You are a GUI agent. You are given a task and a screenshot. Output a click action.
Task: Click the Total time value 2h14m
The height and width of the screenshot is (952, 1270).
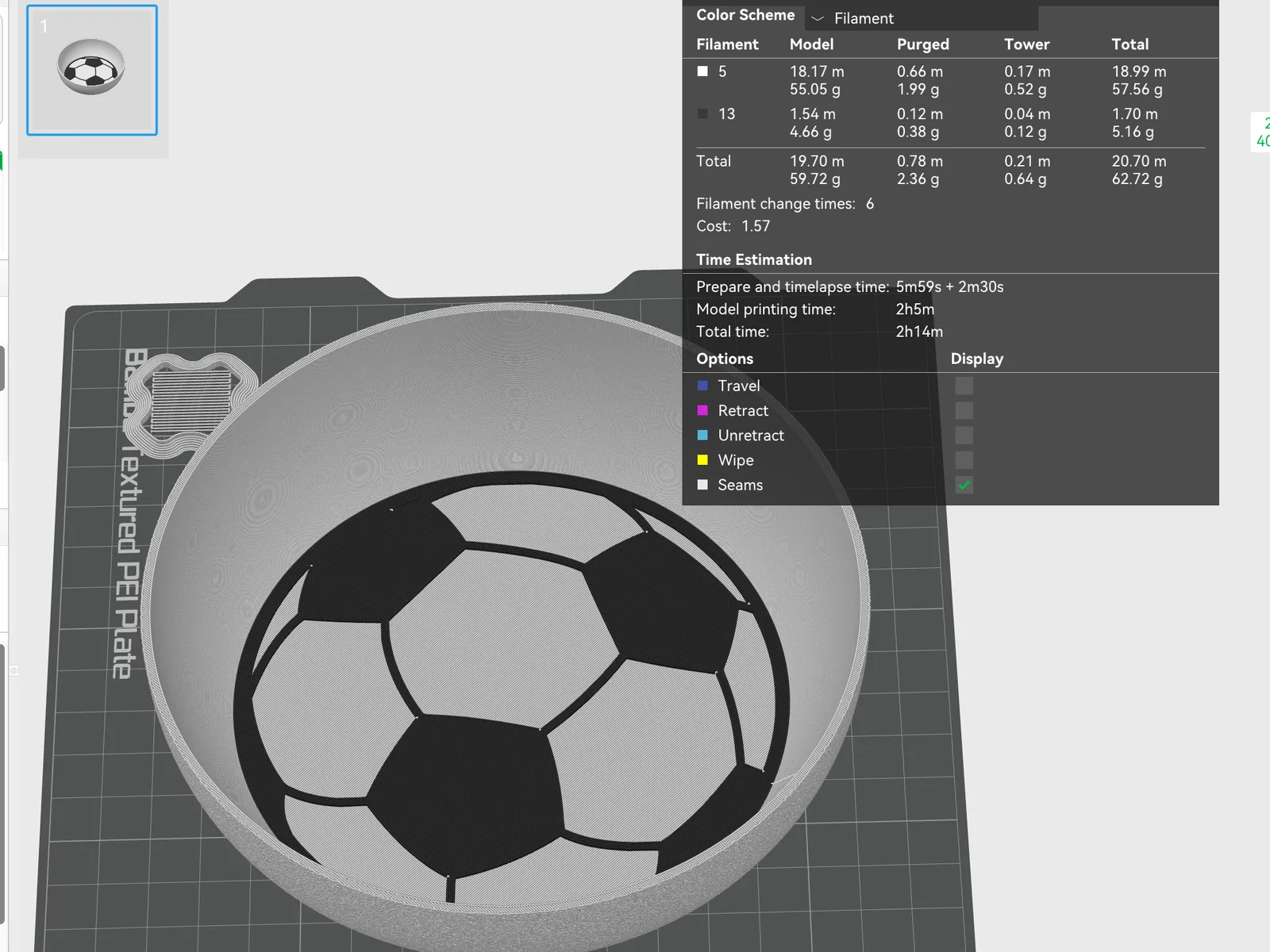919,332
